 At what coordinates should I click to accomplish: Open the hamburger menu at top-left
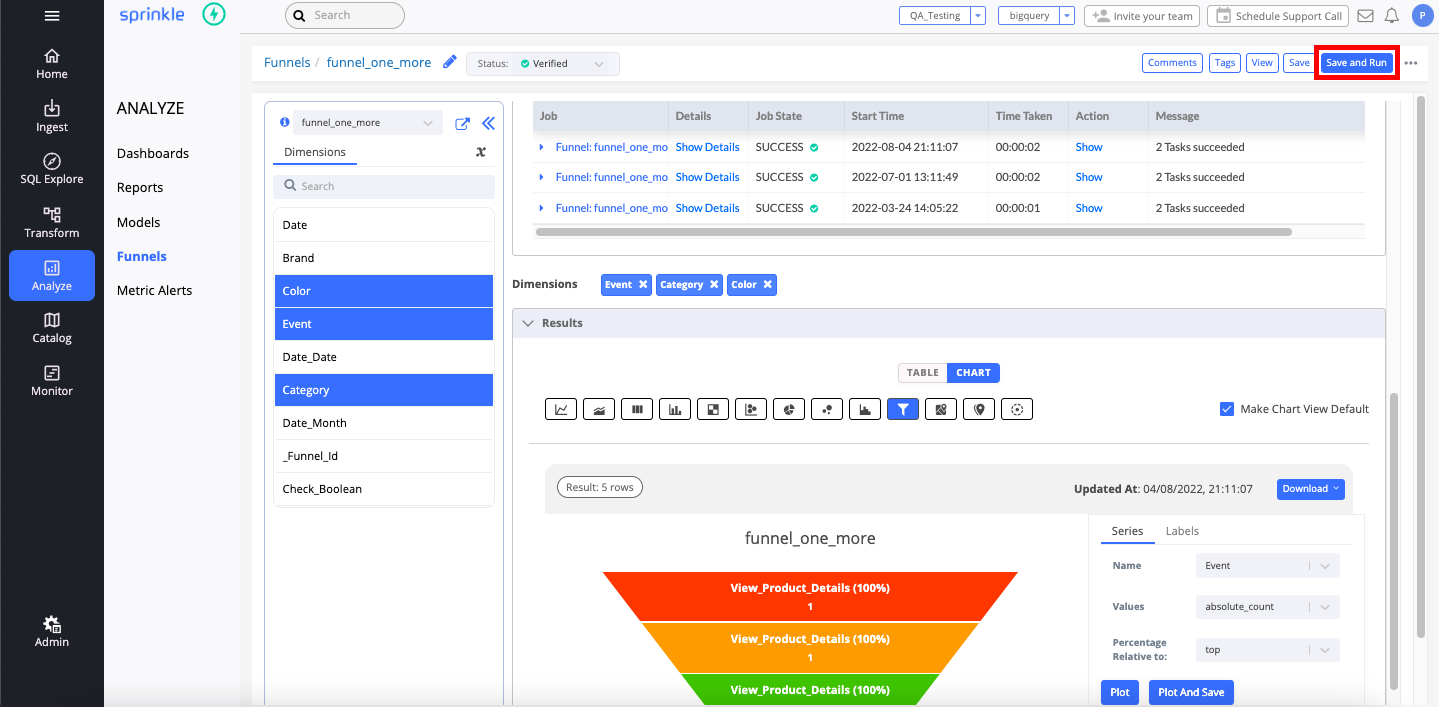[x=52, y=16]
